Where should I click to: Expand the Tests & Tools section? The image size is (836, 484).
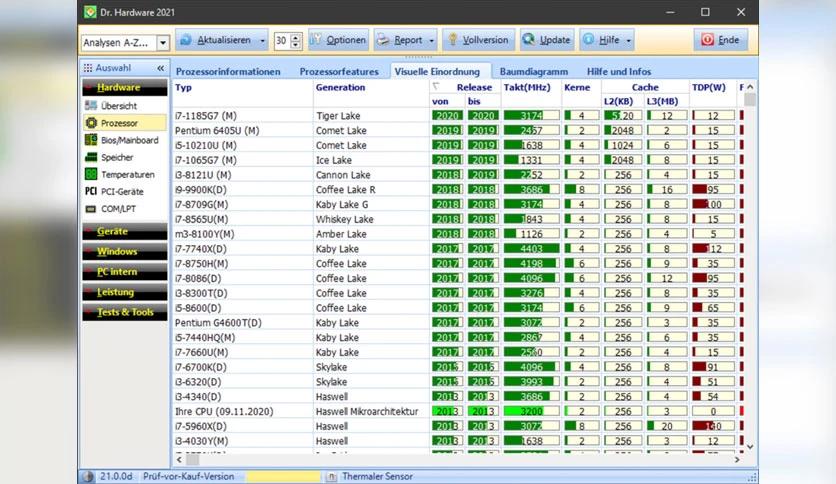pos(125,312)
